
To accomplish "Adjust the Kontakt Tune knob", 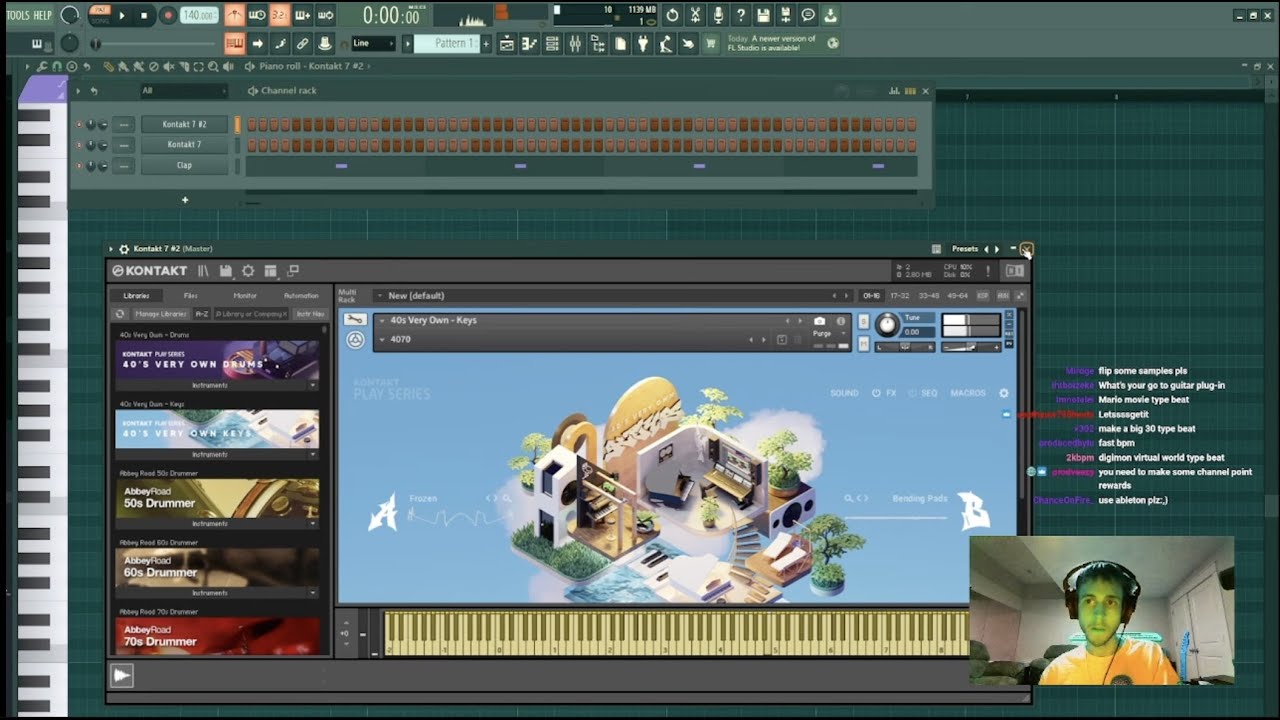I will 887,325.
